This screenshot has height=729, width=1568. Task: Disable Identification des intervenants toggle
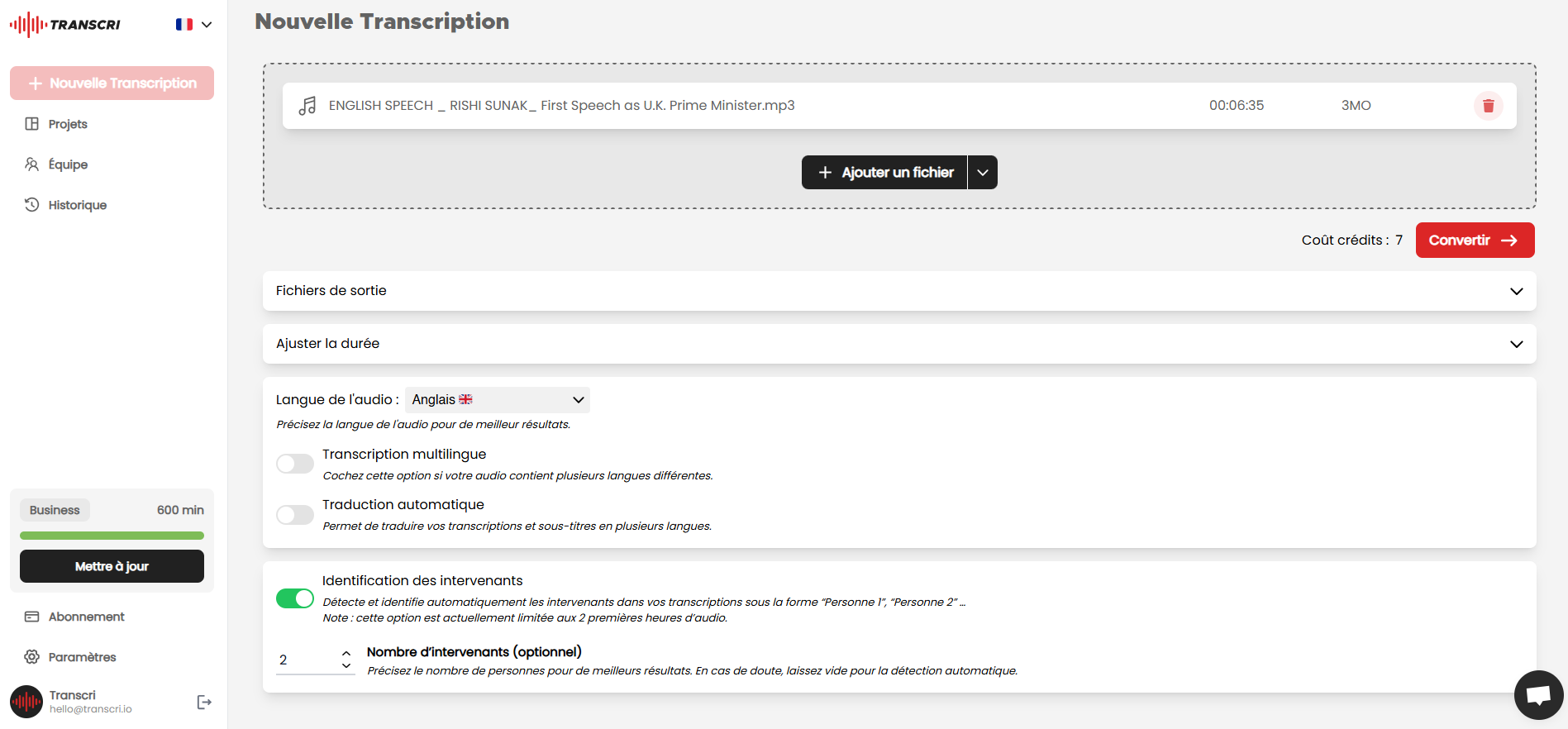point(295,598)
